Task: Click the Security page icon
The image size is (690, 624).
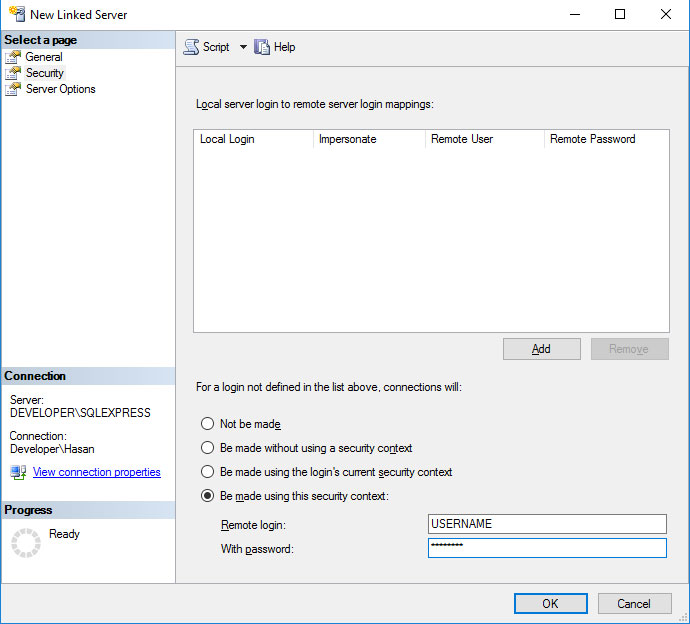Action: tap(13, 73)
